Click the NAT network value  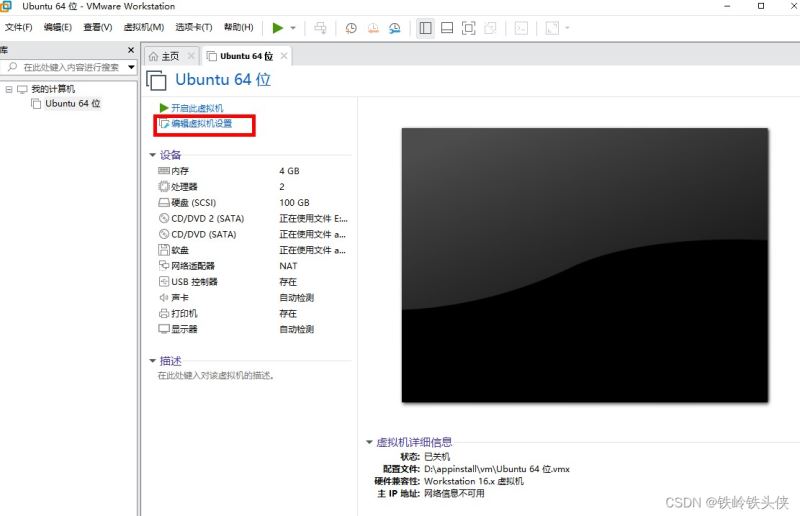[x=288, y=266]
